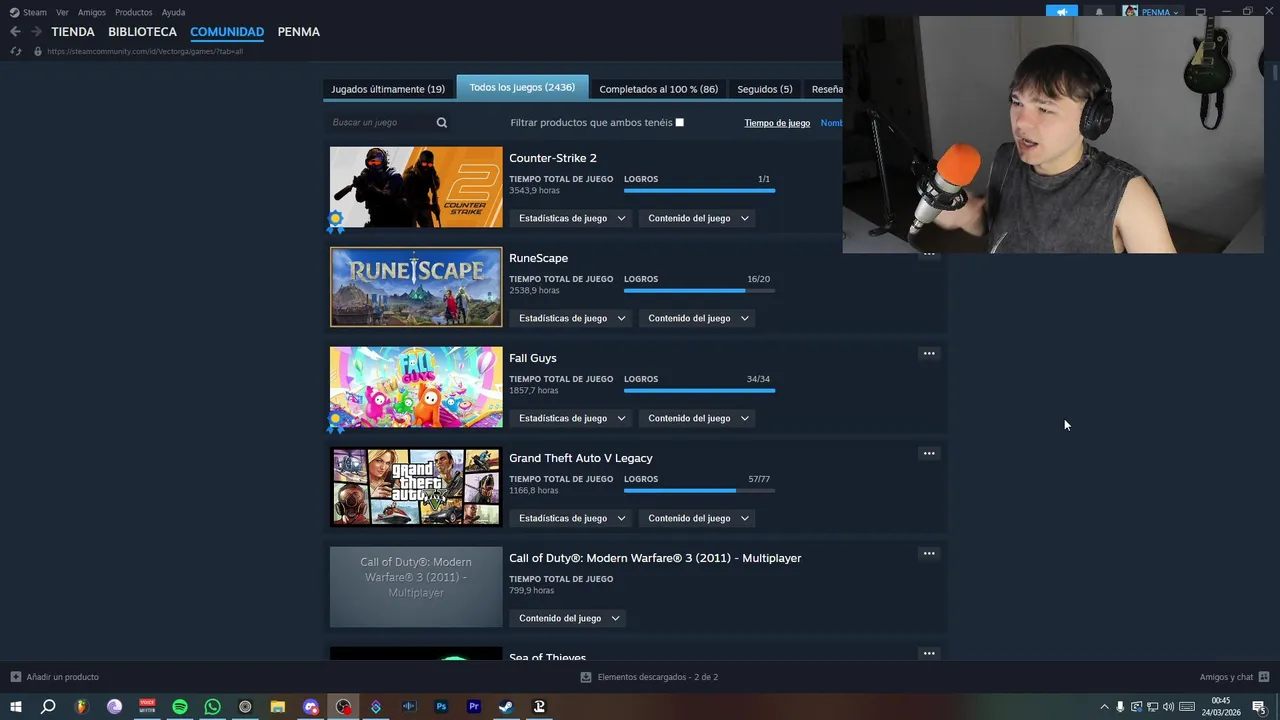
Task: Open the Ayuda menu
Action: point(174,12)
